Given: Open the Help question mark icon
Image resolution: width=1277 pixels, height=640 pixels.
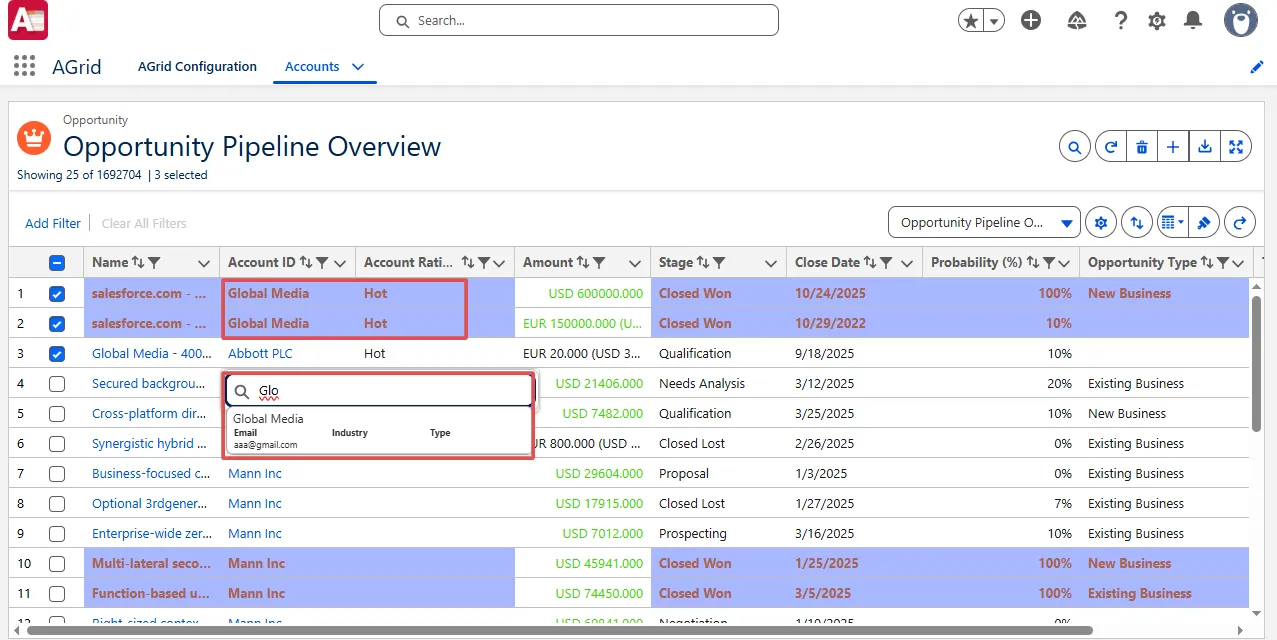Looking at the screenshot, I should pyautogui.click(x=1120, y=20).
